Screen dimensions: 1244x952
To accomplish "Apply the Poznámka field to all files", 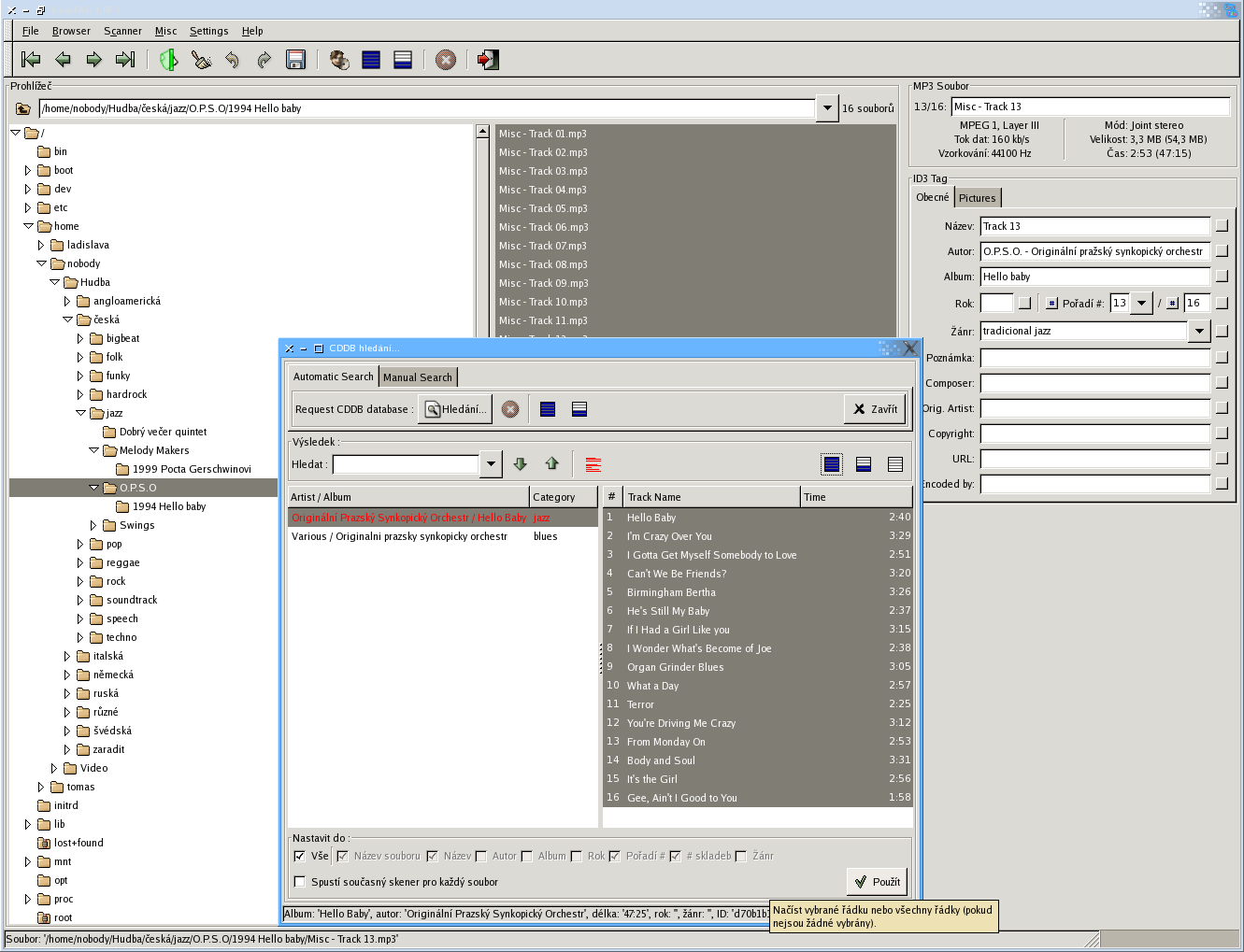I will pyautogui.click(x=1222, y=358).
